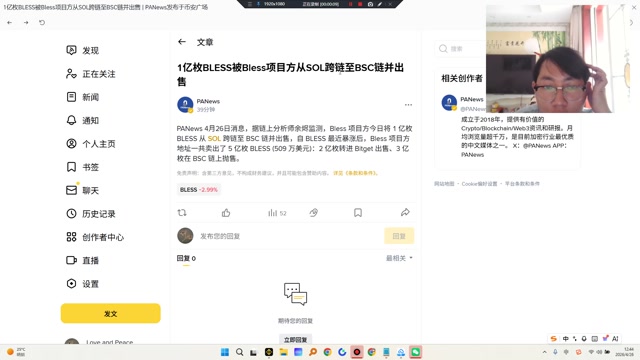Click the BLESS -2.99% token tag
The image size is (640, 360).
pyautogui.click(x=199, y=190)
